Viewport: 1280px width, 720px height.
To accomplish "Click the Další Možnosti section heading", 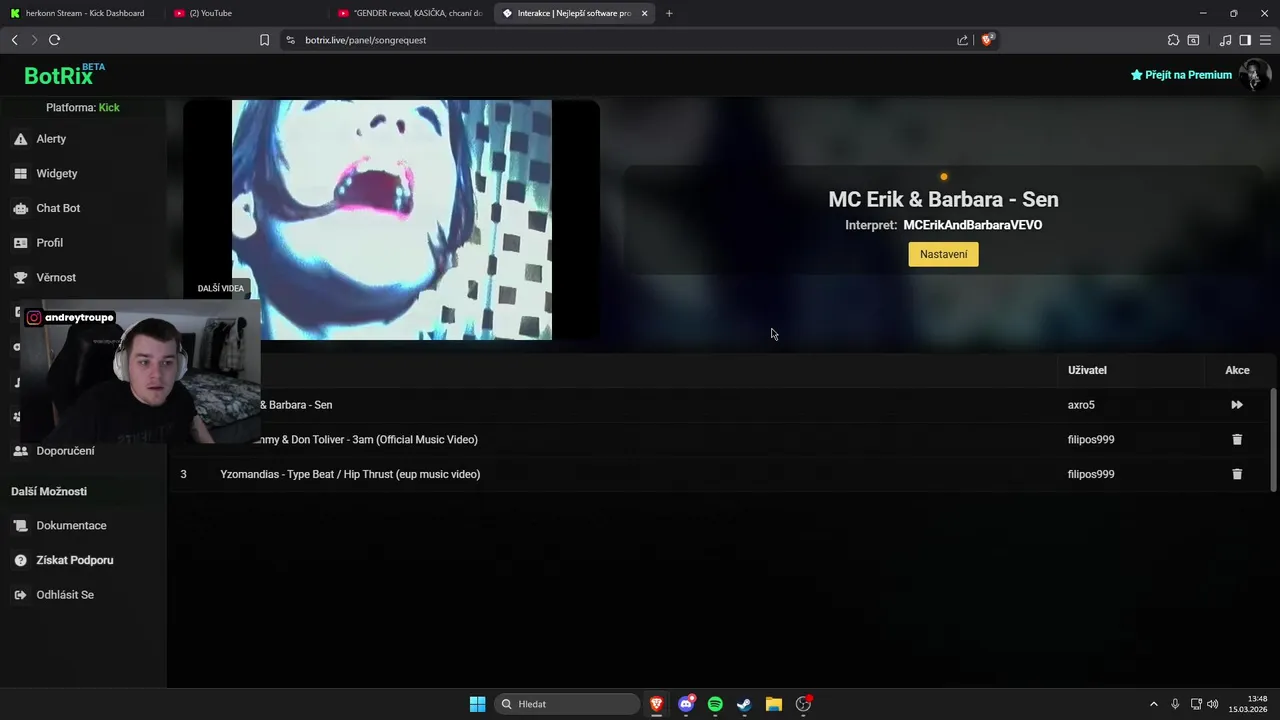I will [49, 492].
